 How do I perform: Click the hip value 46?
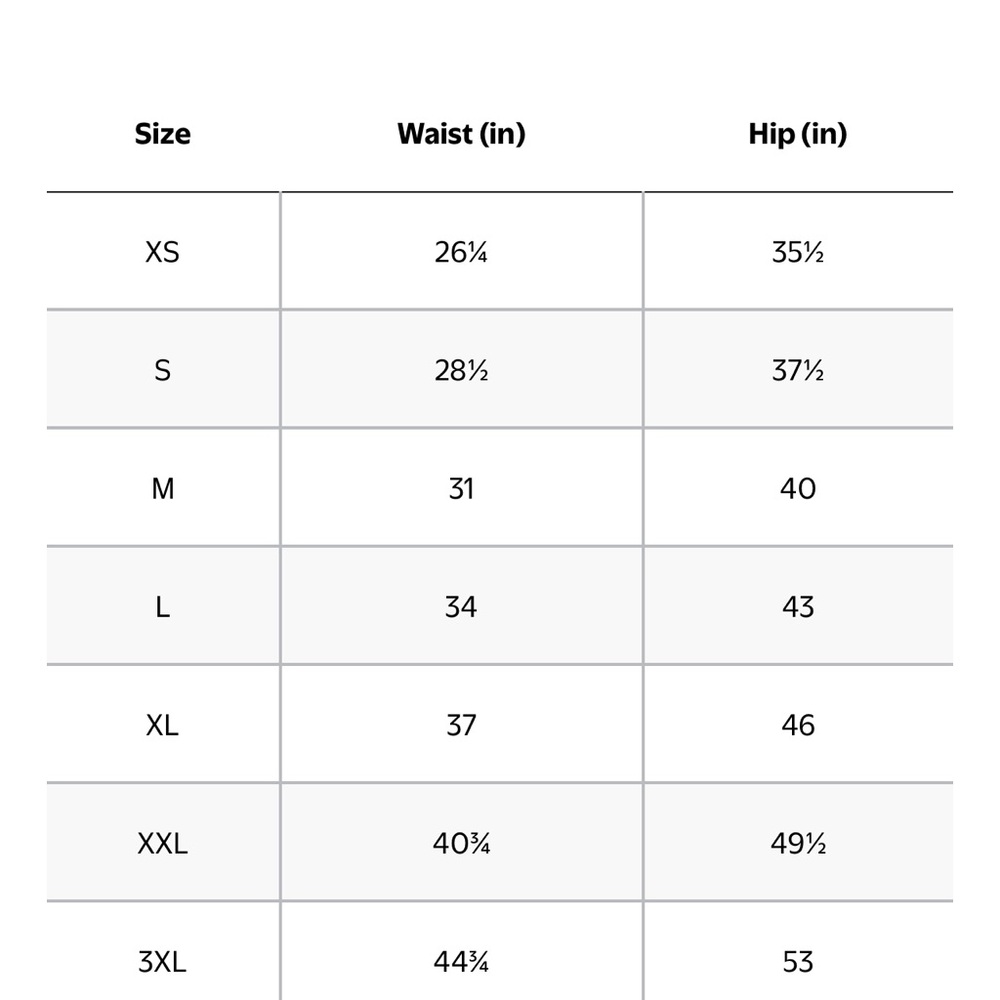798,726
